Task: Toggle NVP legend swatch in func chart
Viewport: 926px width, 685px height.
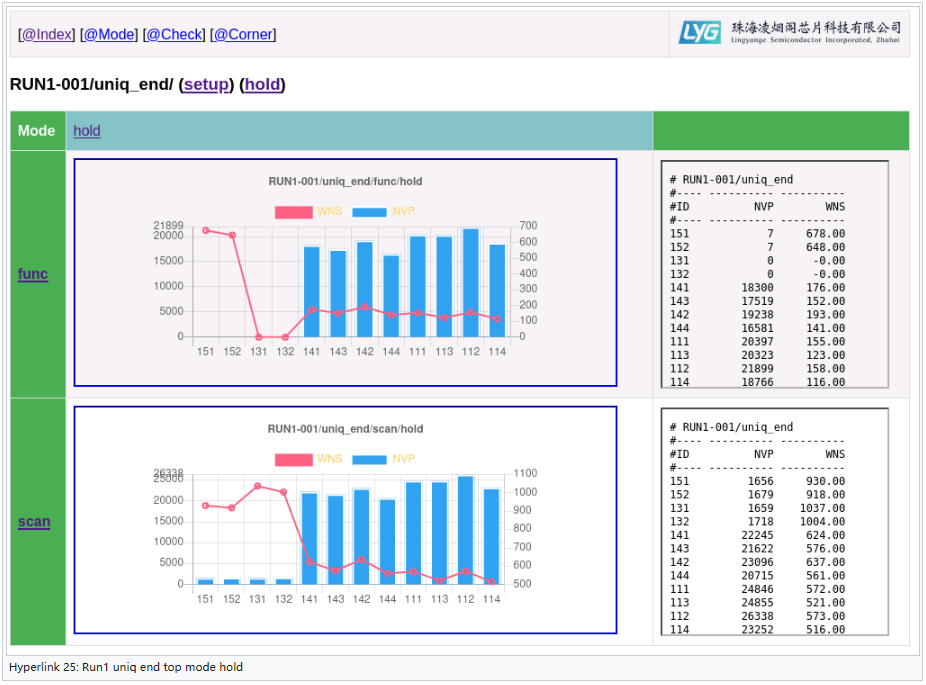Action: tap(368, 212)
